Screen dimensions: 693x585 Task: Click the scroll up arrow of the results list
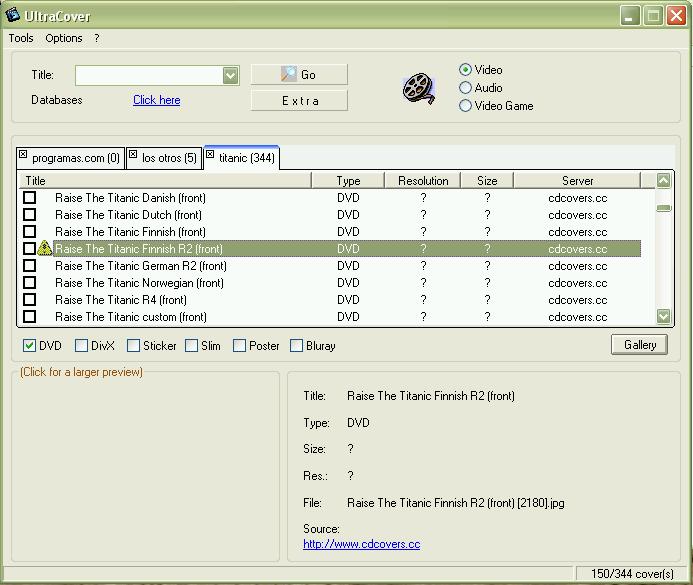pos(663,180)
